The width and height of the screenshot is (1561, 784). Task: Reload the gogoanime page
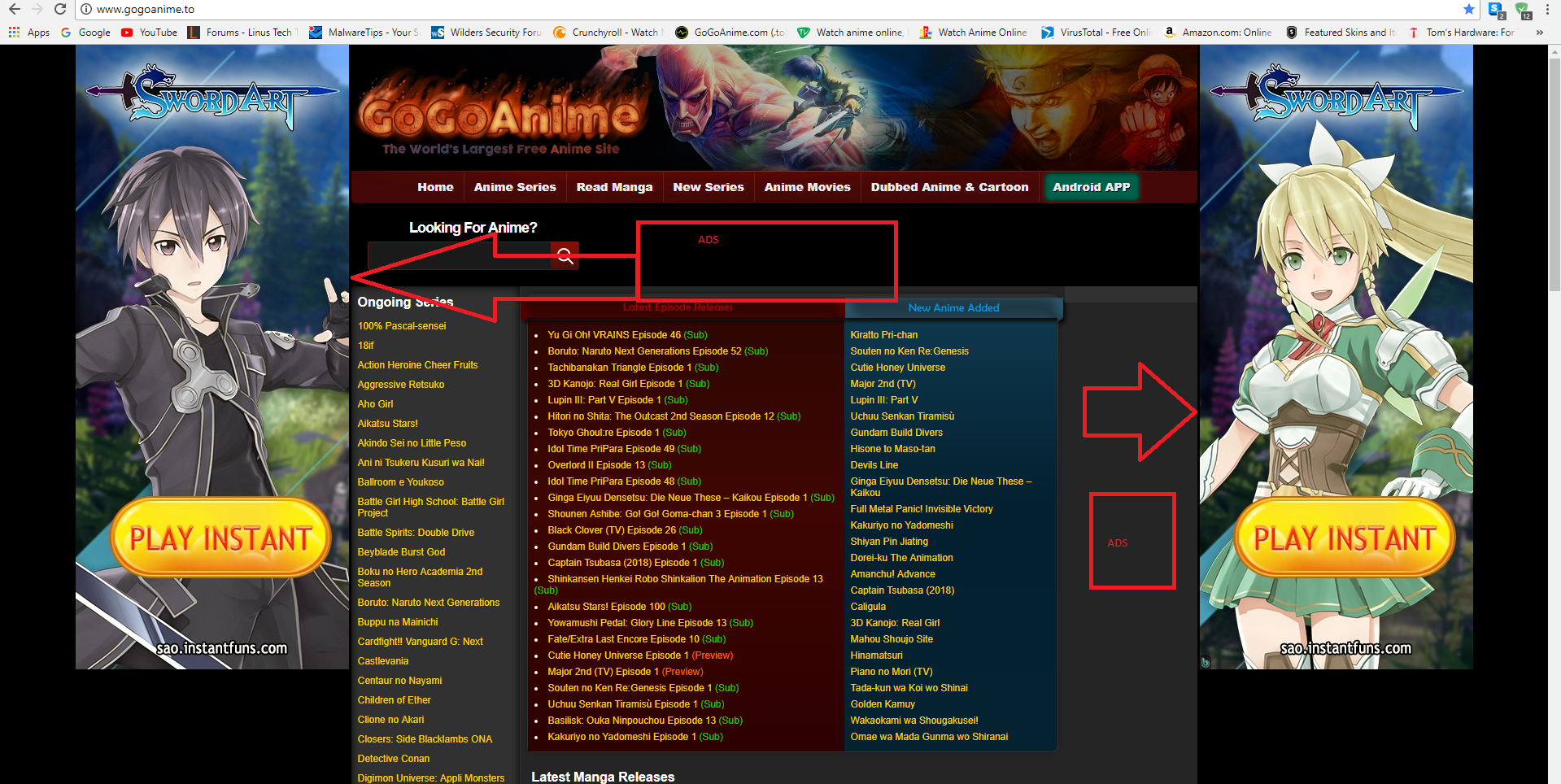tap(60, 9)
